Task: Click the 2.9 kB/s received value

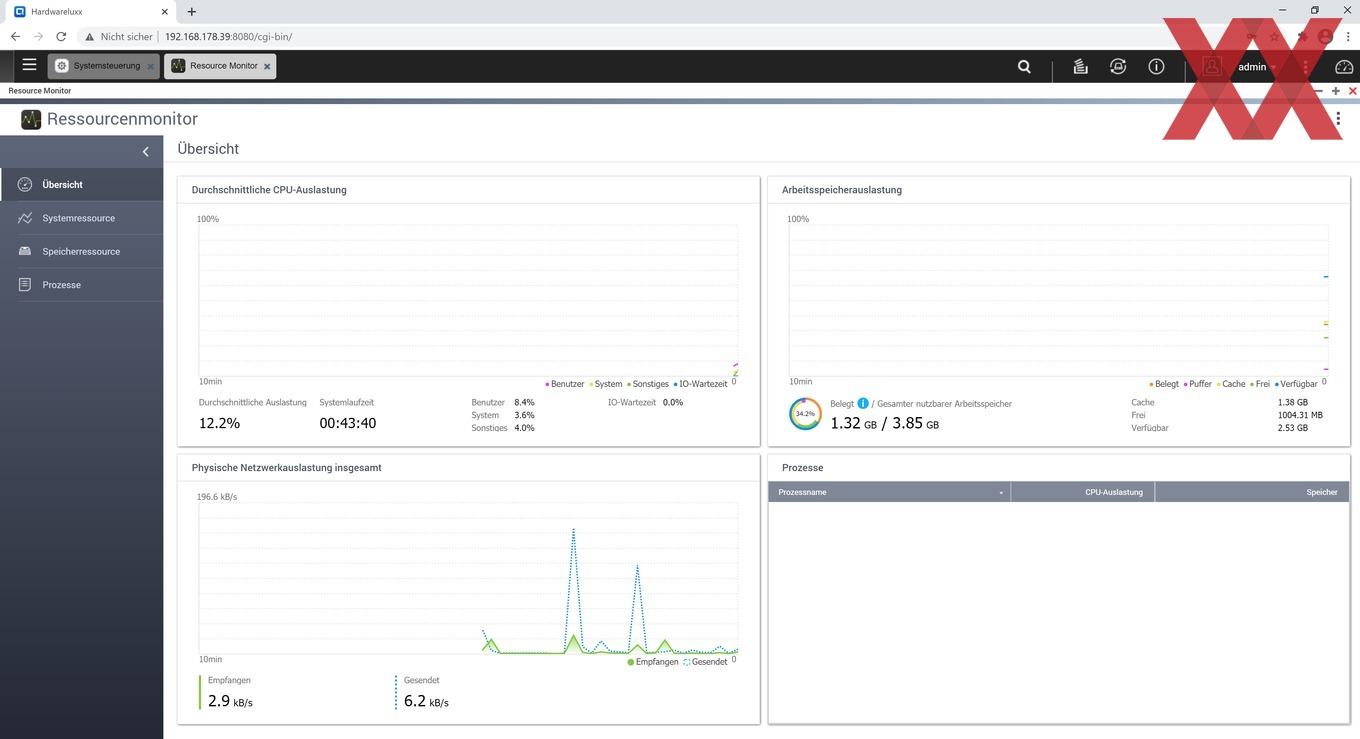Action: pyautogui.click(x=230, y=701)
